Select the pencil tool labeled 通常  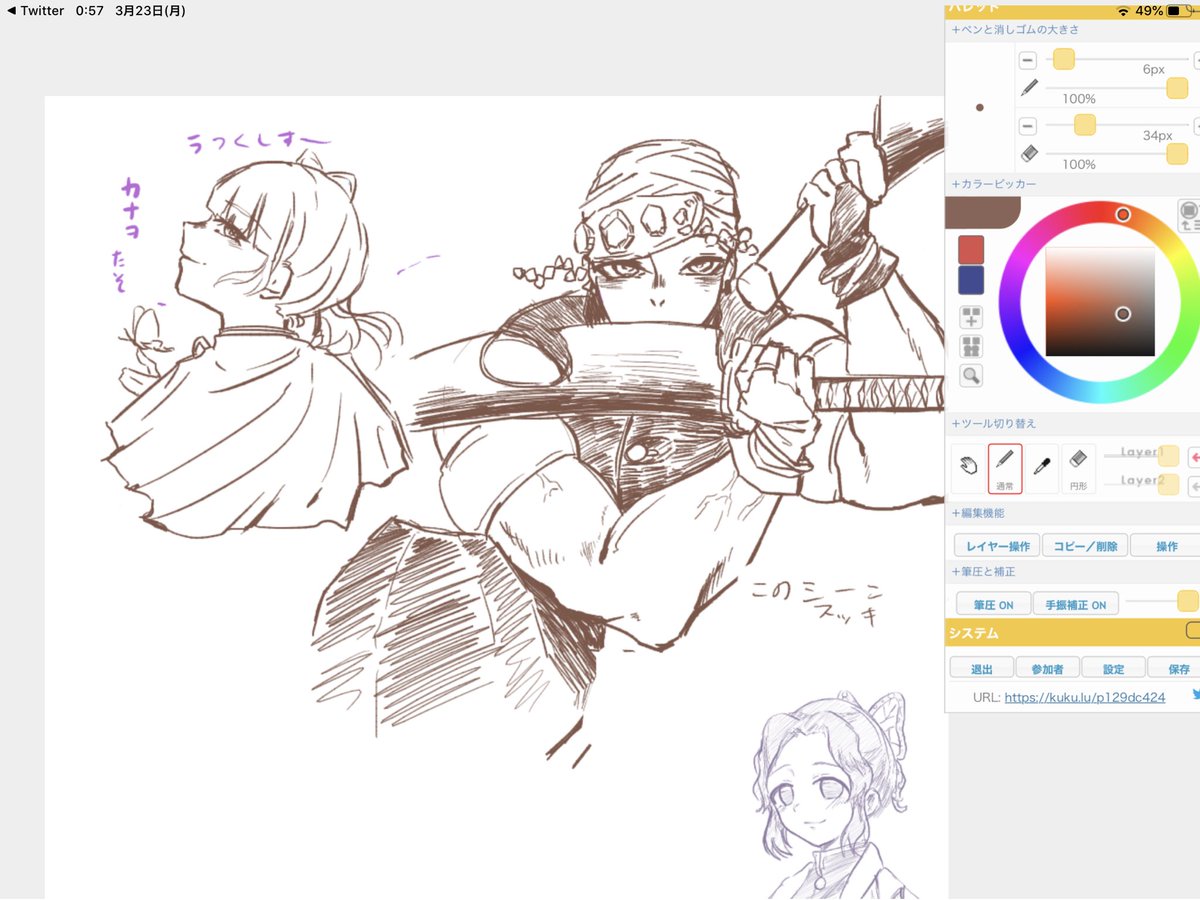[1005, 467]
